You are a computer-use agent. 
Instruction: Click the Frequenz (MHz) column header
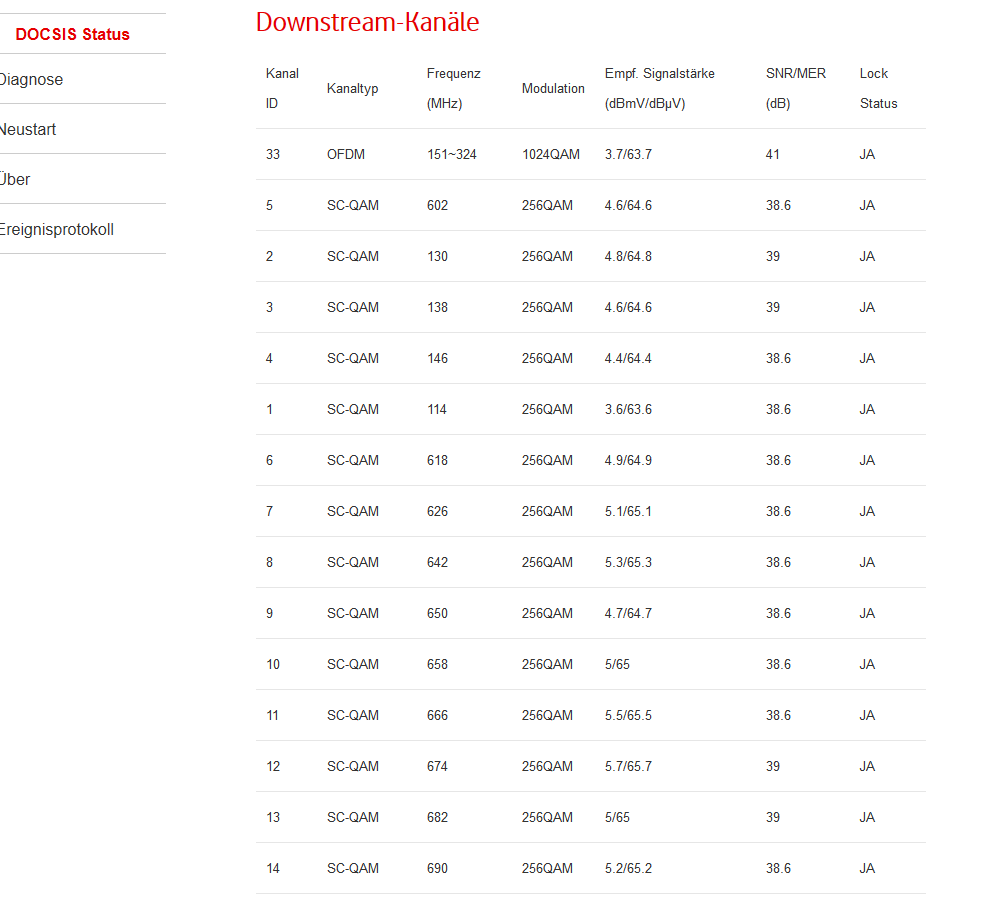coord(453,88)
